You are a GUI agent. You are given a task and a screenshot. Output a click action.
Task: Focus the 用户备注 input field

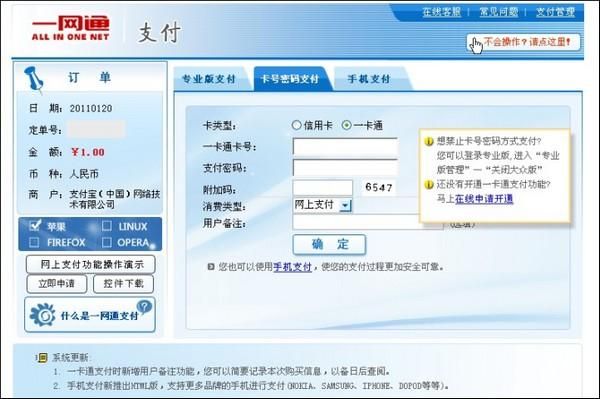368,222
